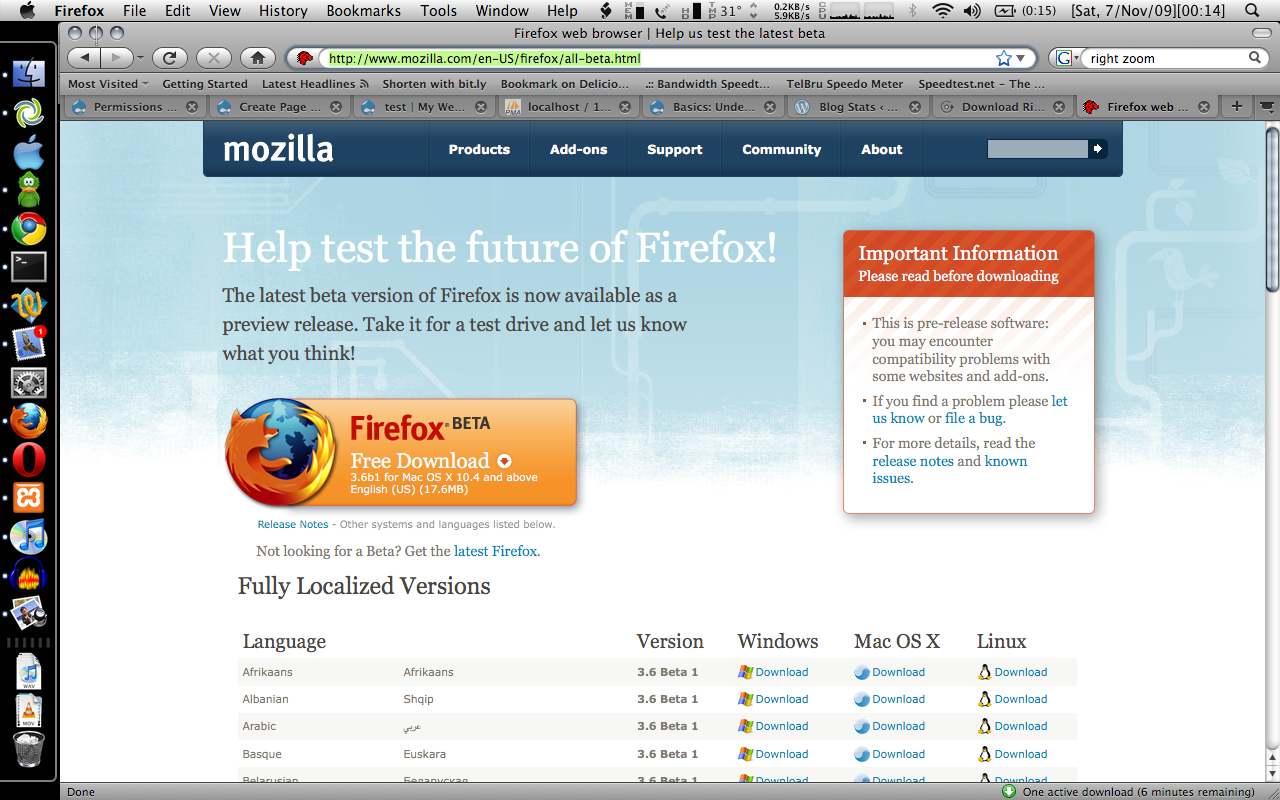Click the Home toolbar button
The image size is (1280, 800).
257,58
